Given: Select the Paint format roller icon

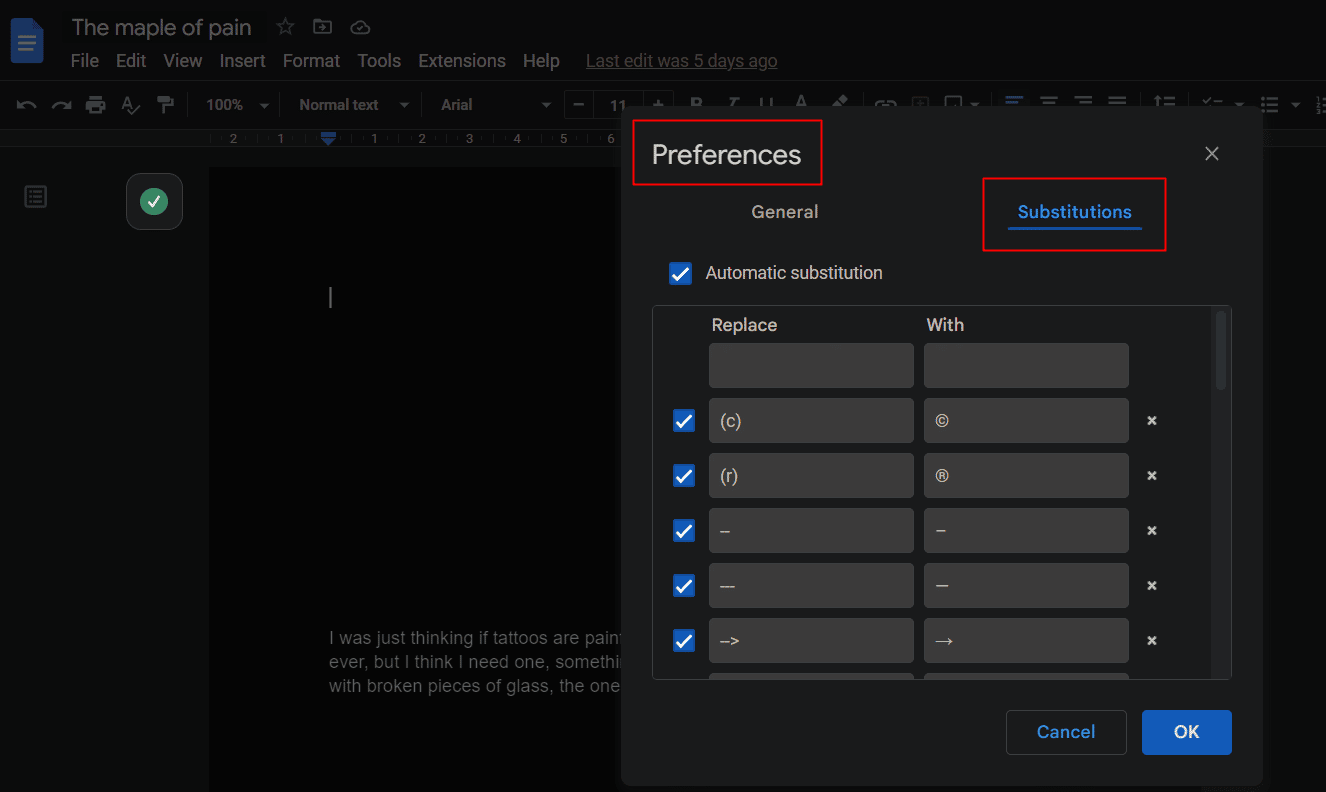Looking at the screenshot, I should point(166,105).
